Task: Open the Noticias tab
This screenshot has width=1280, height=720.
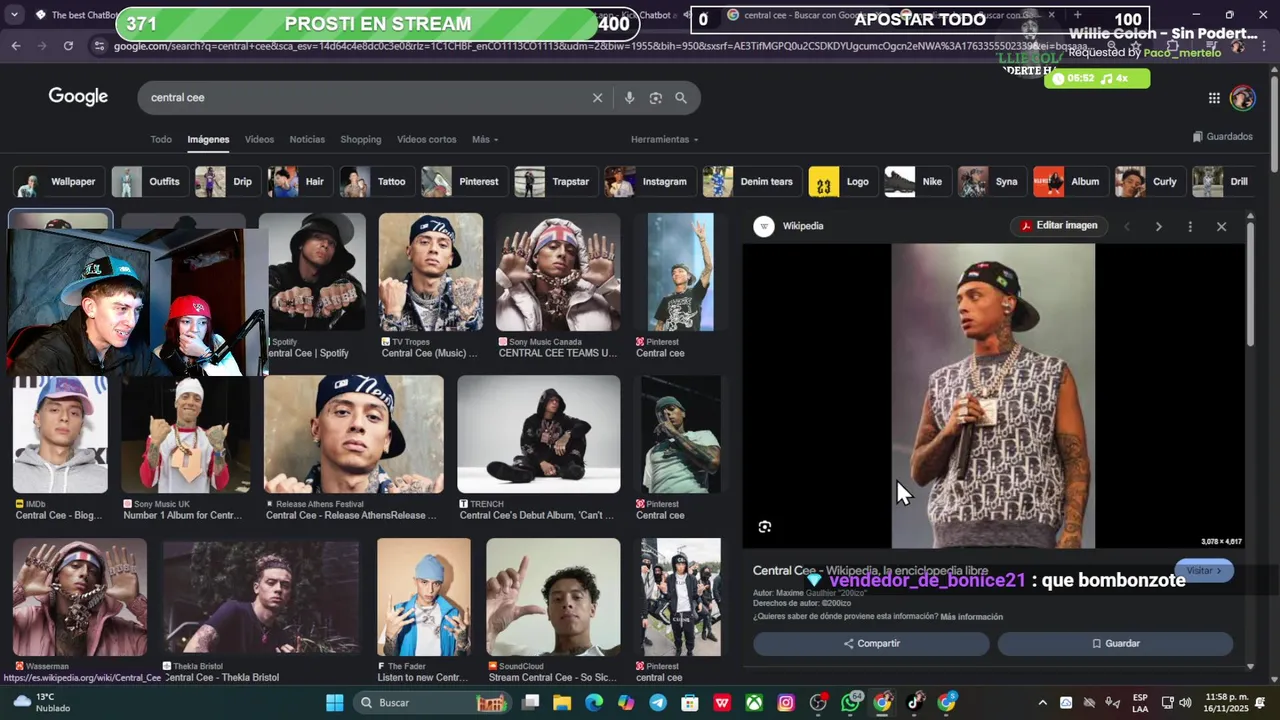Action: [x=307, y=139]
